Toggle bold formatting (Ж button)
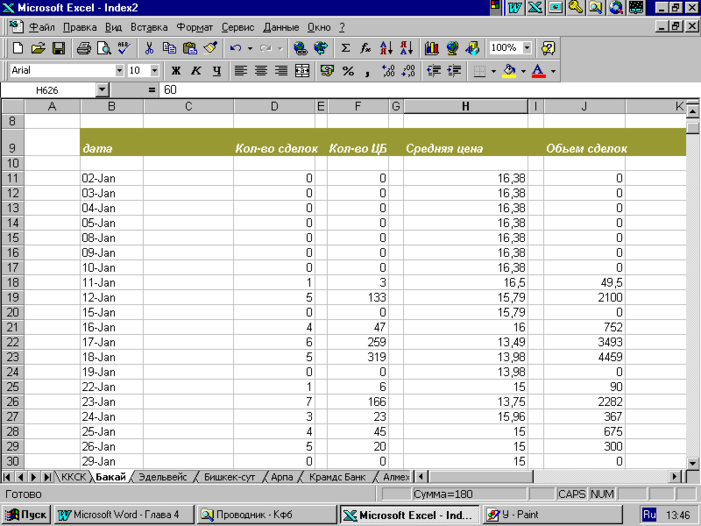Image resolution: width=701 pixels, height=526 pixels. [176, 71]
